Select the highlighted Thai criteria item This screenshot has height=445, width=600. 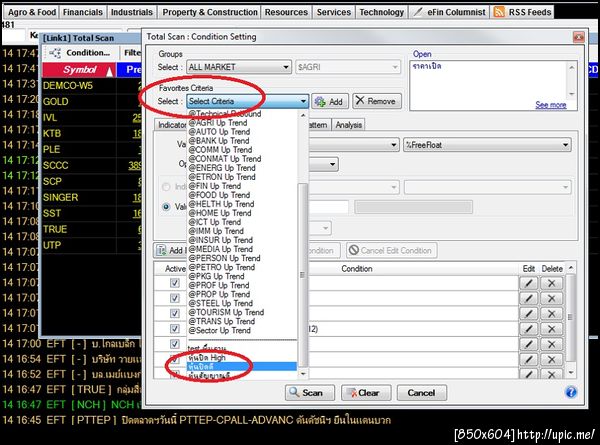(242, 367)
